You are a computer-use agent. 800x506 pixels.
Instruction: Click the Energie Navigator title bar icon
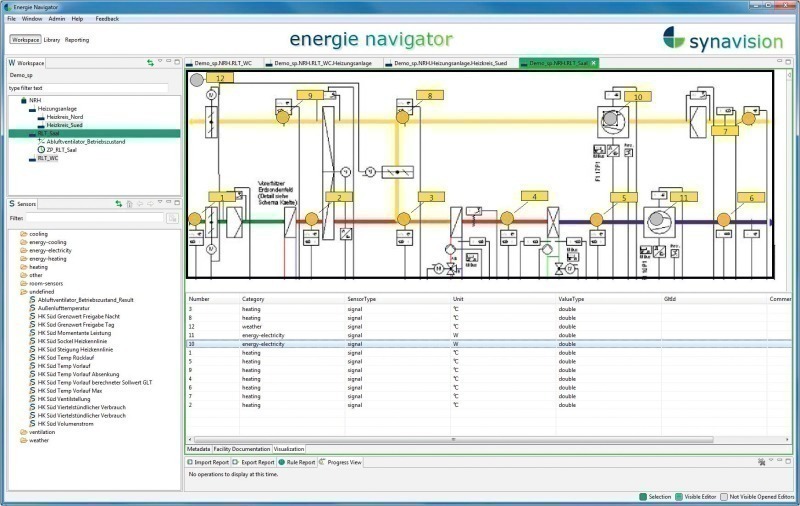pos(7,7)
